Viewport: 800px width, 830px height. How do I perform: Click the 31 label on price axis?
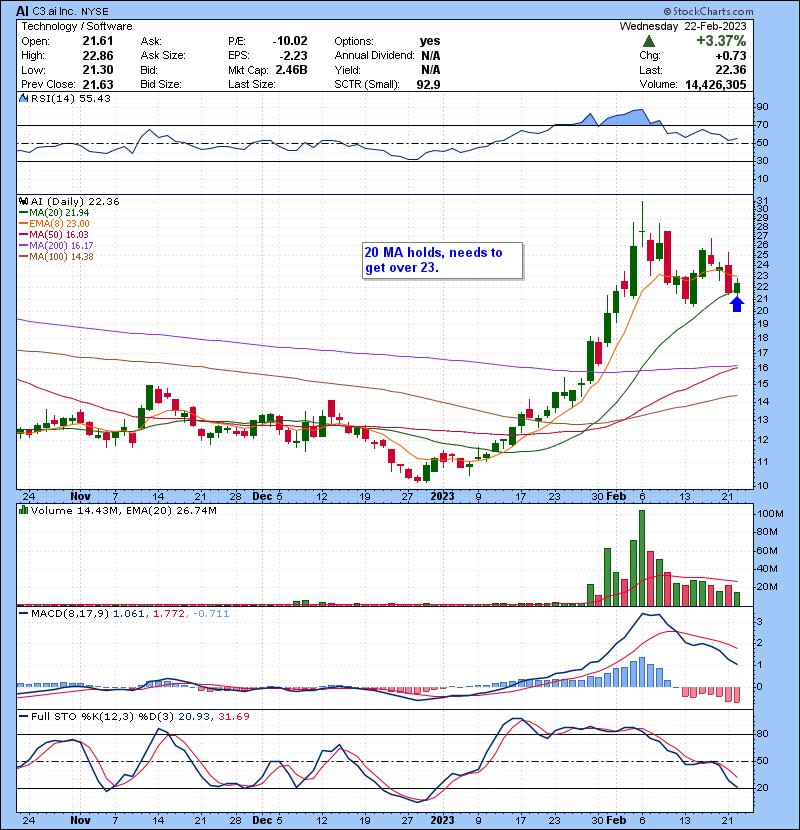(x=762, y=201)
